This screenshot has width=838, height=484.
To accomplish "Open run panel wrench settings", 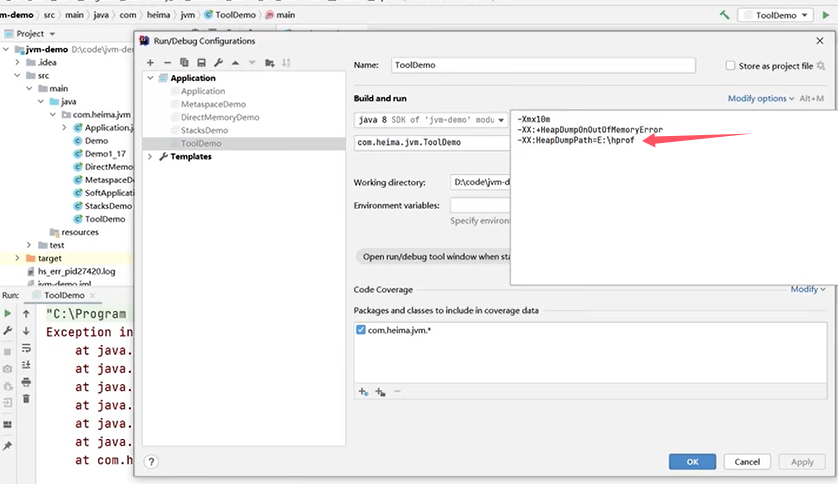I will click(7, 331).
